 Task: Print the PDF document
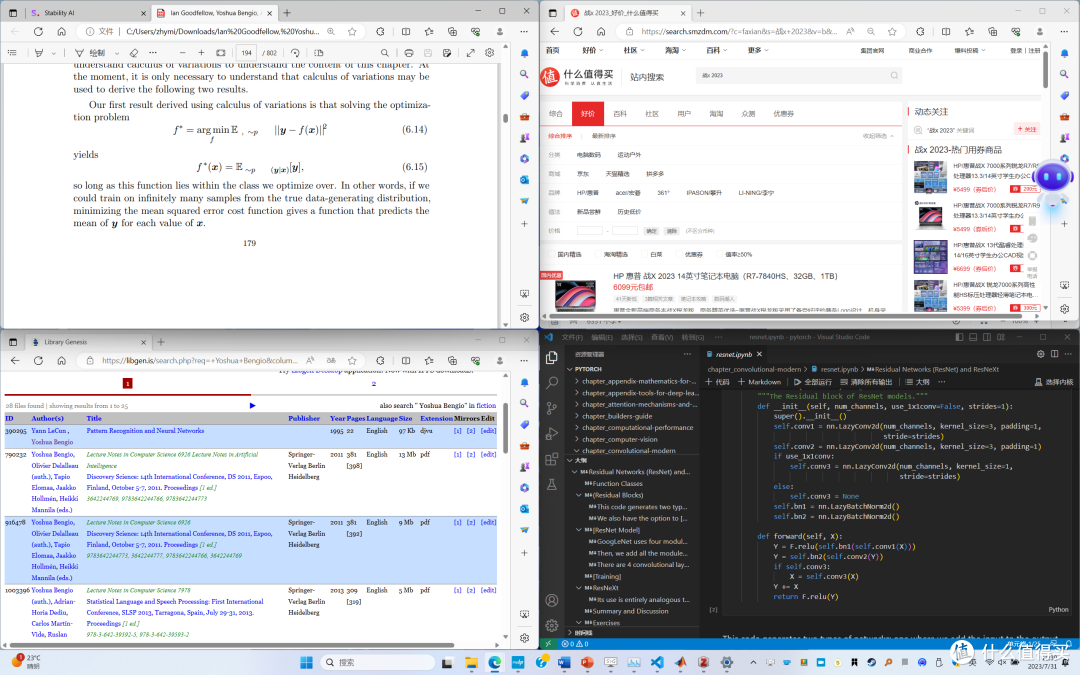(408, 53)
